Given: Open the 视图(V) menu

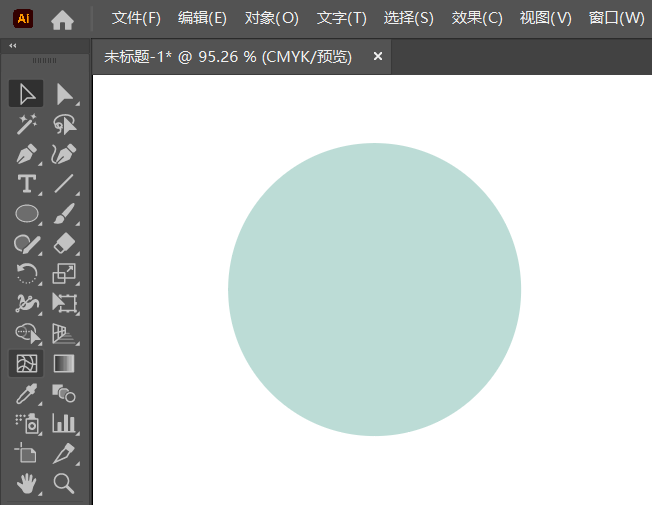Looking at the screenshot, I should (x=546, y=18).
